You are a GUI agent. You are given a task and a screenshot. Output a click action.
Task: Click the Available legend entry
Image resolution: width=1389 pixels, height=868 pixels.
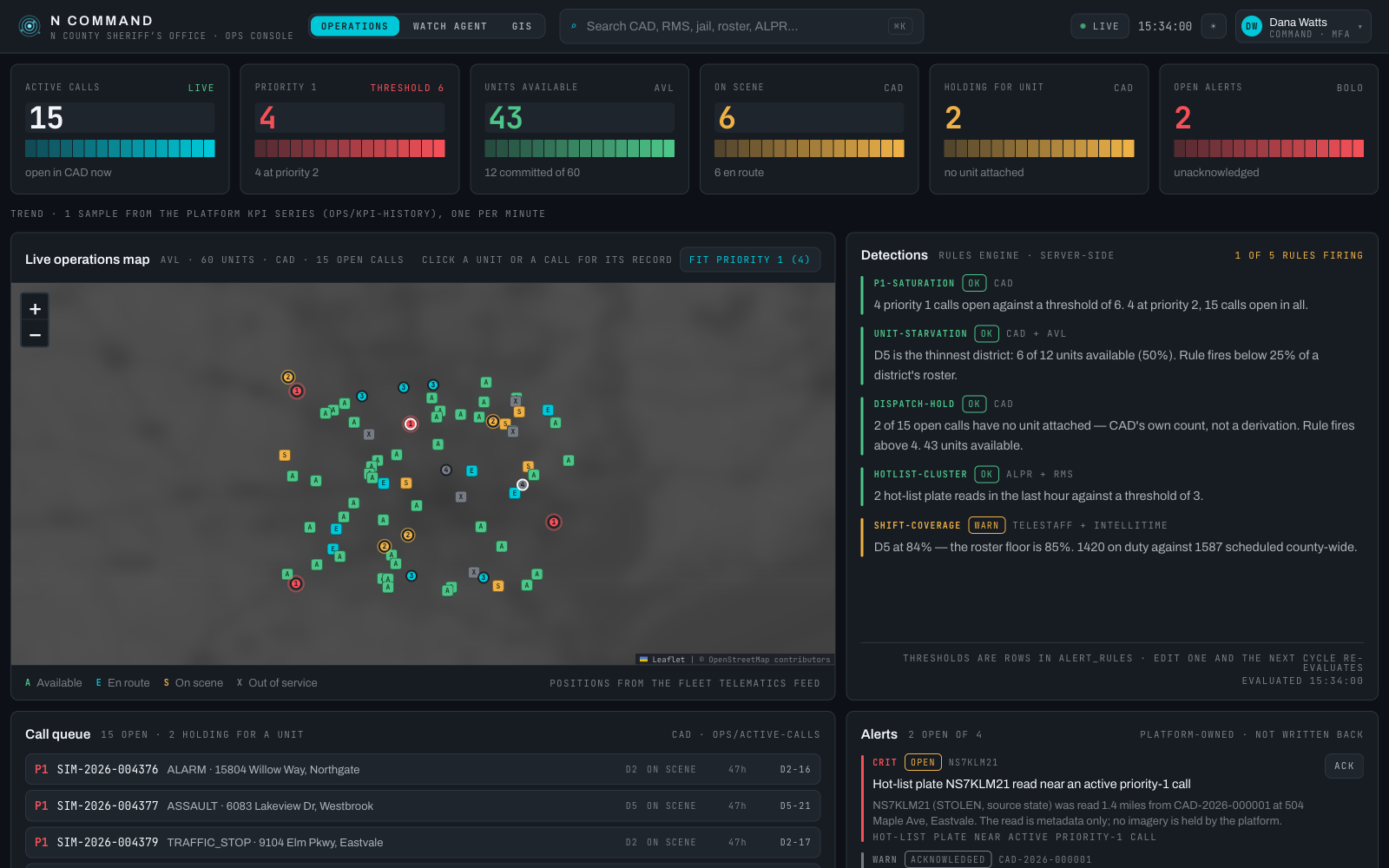tap(54, 683)
